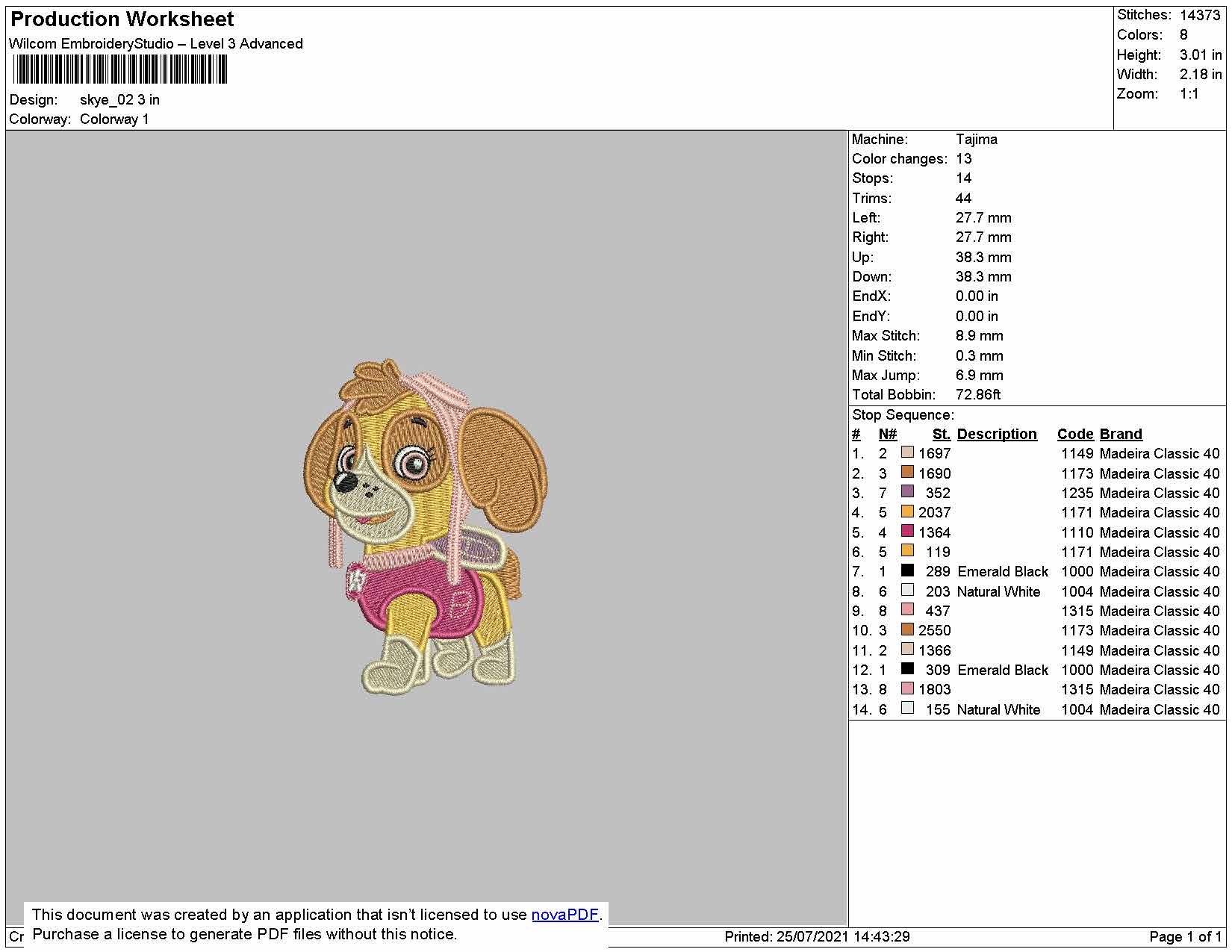
Task: Click the Up value '38.3 mm'
Action: [983, 258]
